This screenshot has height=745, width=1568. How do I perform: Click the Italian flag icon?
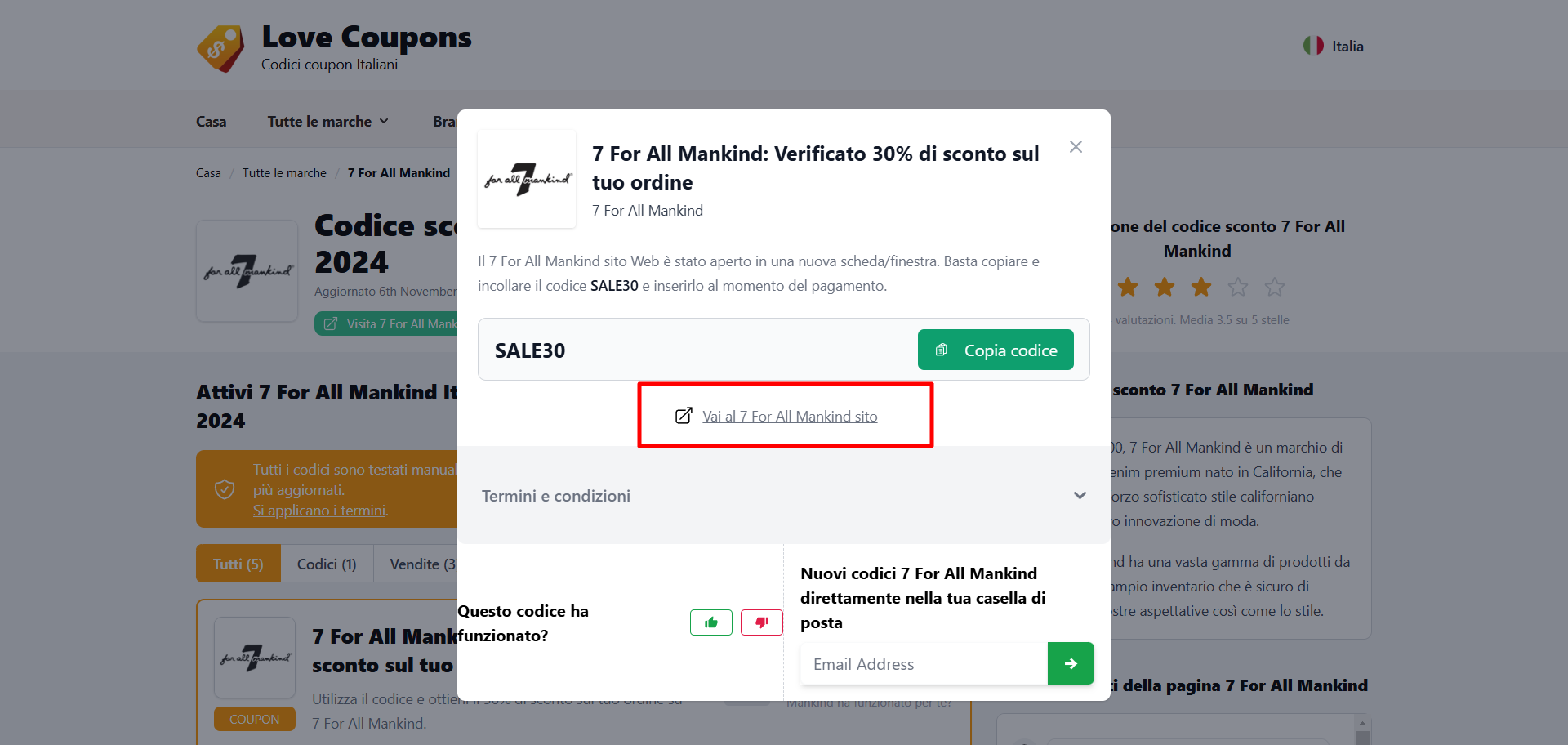click(x=1313, y=46)
